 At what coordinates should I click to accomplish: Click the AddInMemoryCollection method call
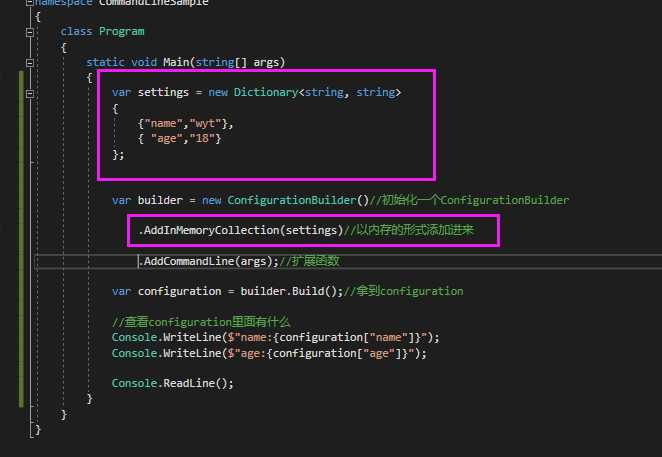click(x=211, y=231)
